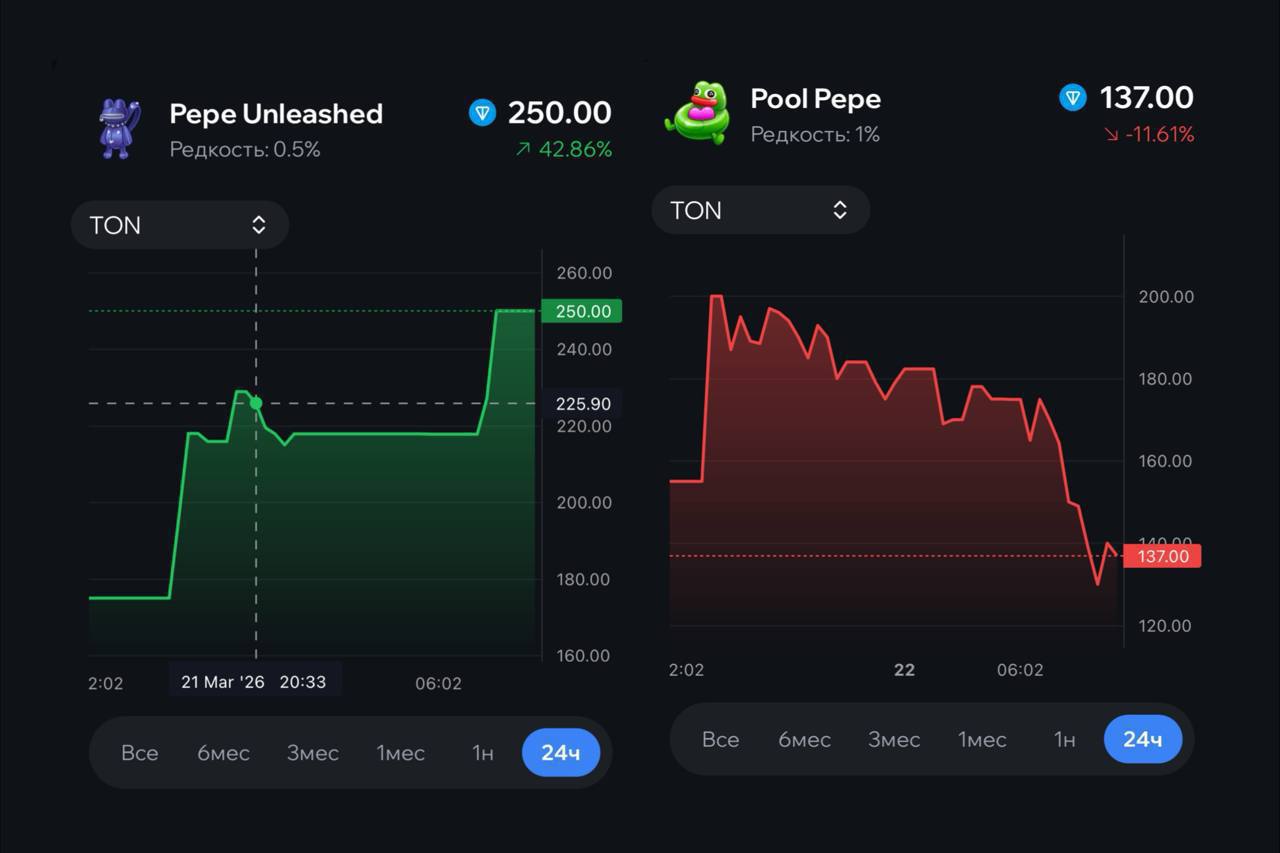The height and width of the screenshot is (853, 1280).
Task: Select the 24ч range on Pool Pepe chart
Action: point(1142,739)
